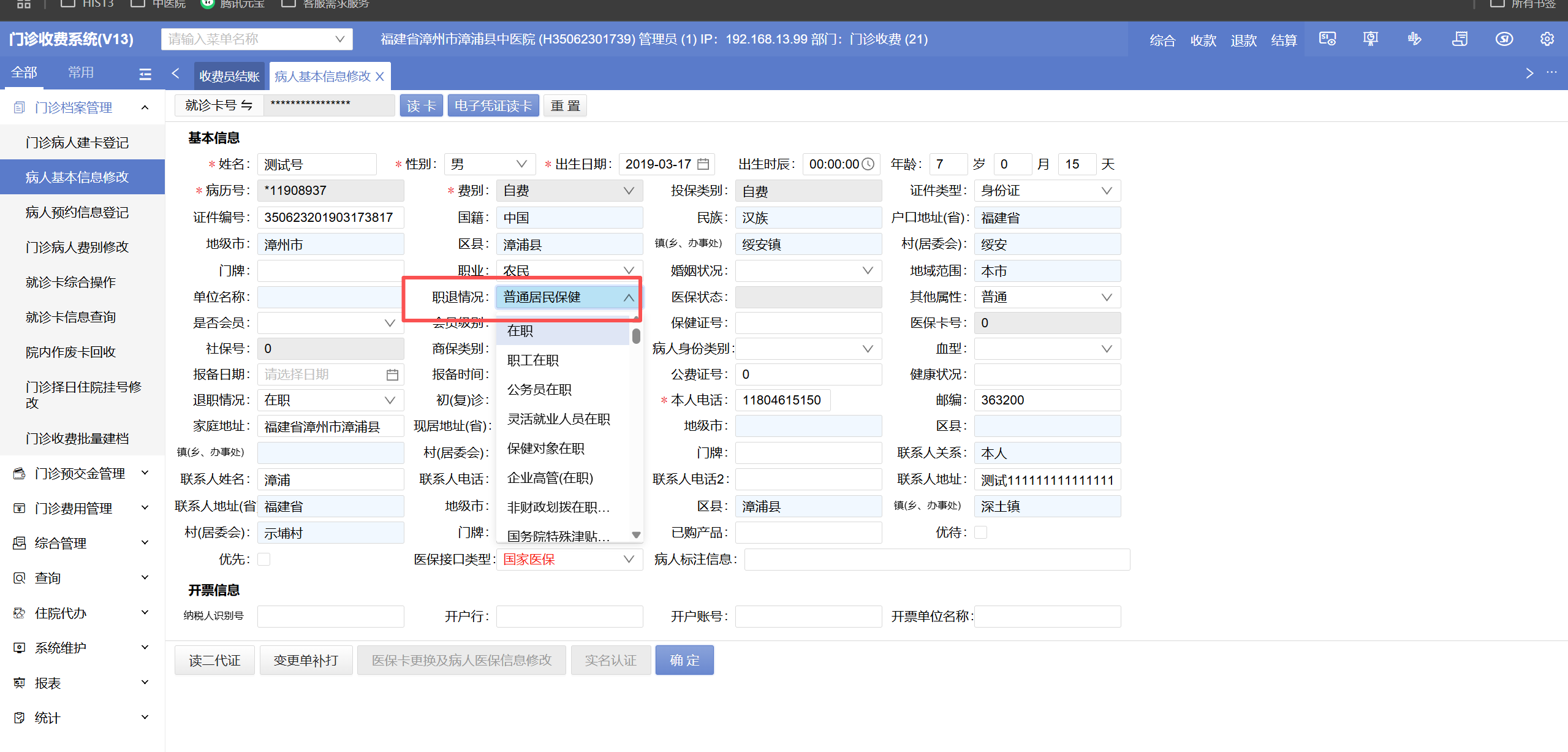Expand the 证件类型 dropdown
This screenshot has width=1568, height=752.
[1047, 191]
